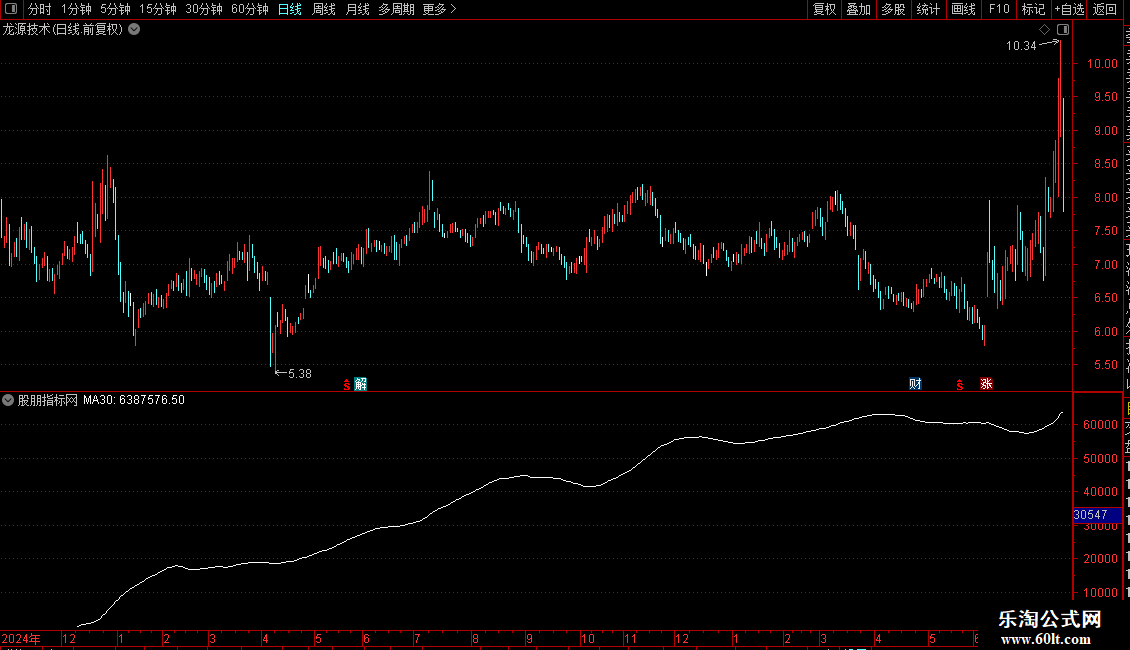The image size is (1130, 650).
Task: Expand 更多 periods list
Action: click(439, 9)
